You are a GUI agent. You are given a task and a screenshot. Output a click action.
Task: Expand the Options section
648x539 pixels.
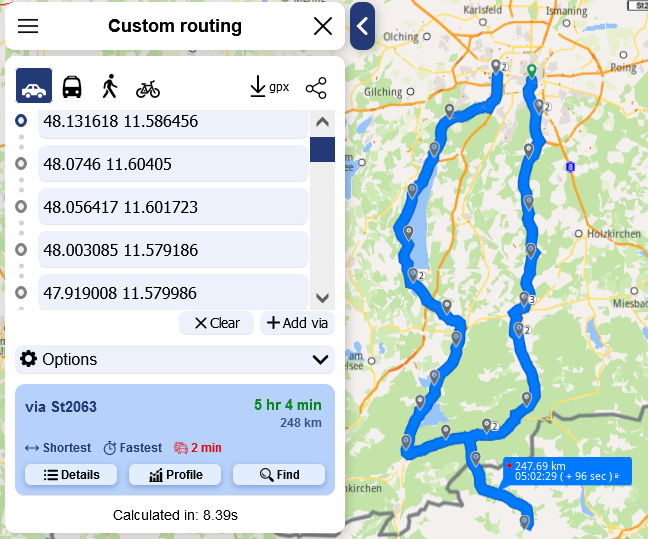coord(175,359)
